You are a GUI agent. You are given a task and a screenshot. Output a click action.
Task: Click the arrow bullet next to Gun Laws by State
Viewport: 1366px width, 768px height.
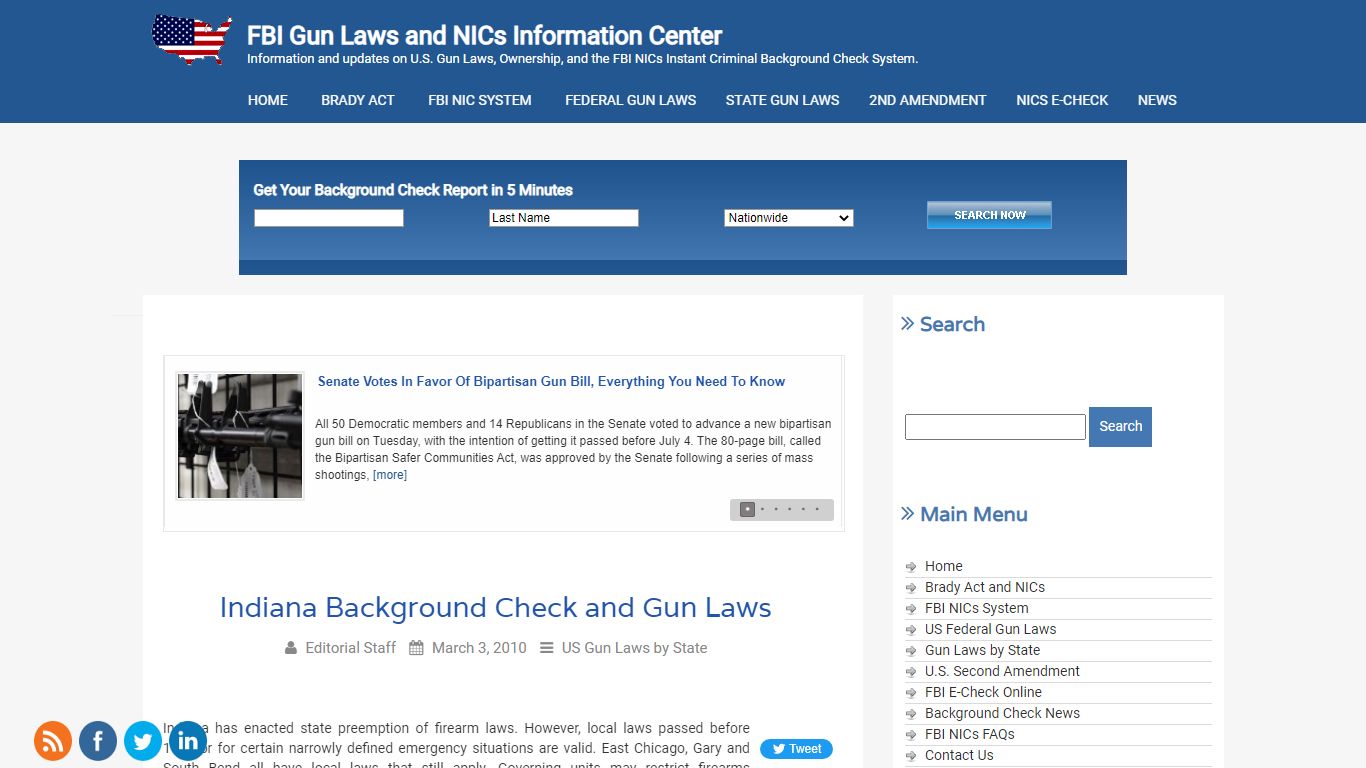point(911,651)
